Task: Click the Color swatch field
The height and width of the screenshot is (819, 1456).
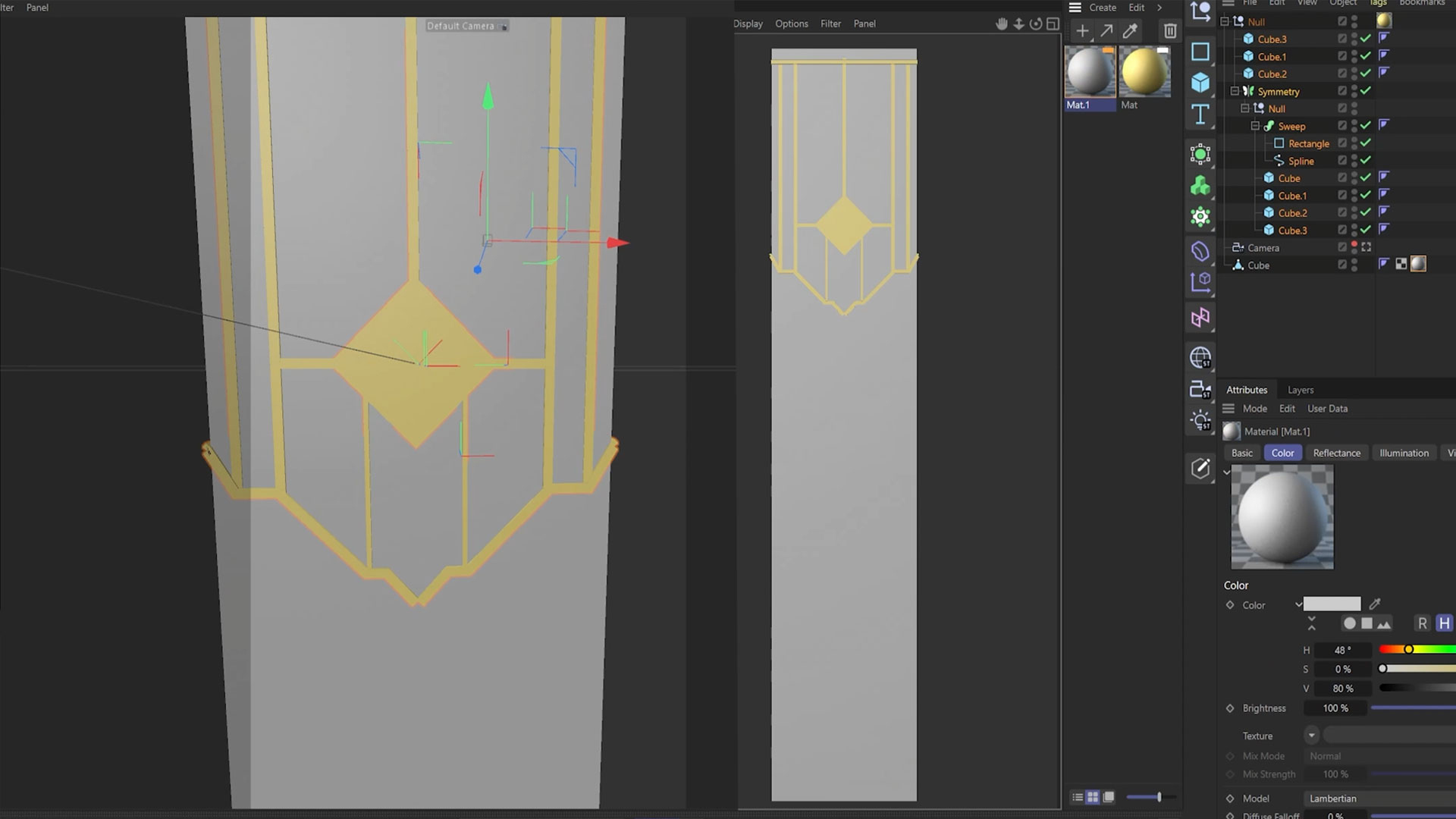Action: [1332, 604]
